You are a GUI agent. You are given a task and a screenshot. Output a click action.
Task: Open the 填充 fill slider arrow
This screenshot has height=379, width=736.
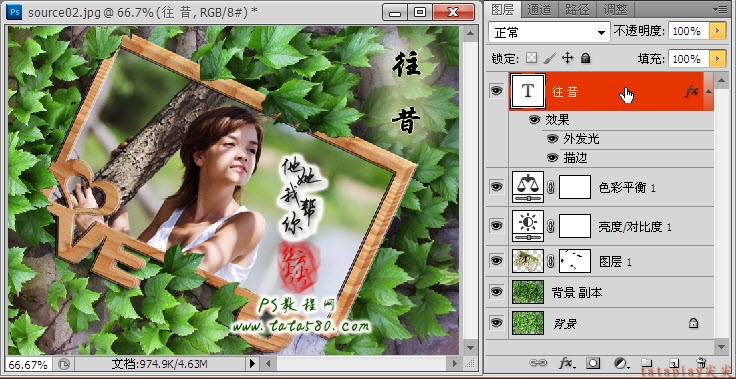(717, 58)
